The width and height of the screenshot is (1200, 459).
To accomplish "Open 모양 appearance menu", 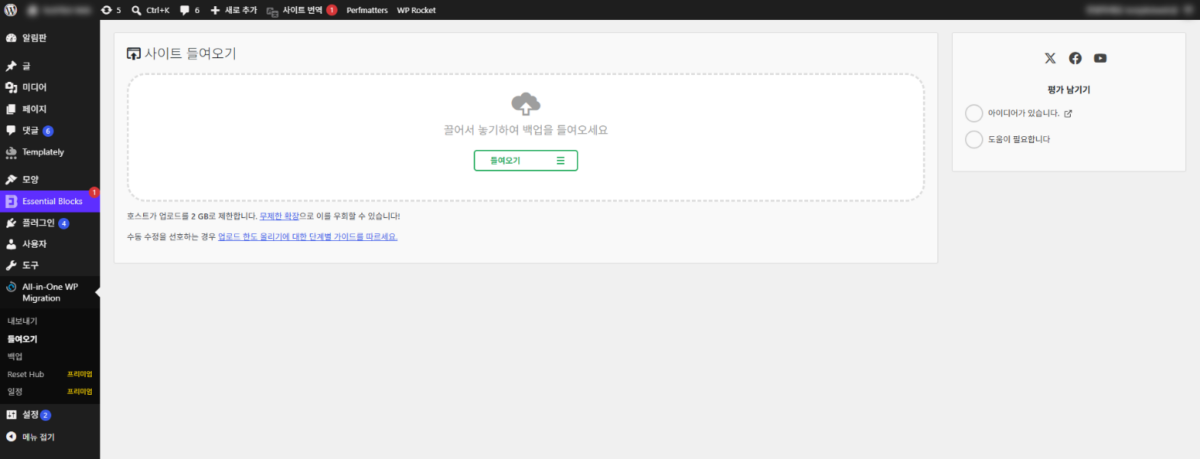I will click(x=50, y=179).
